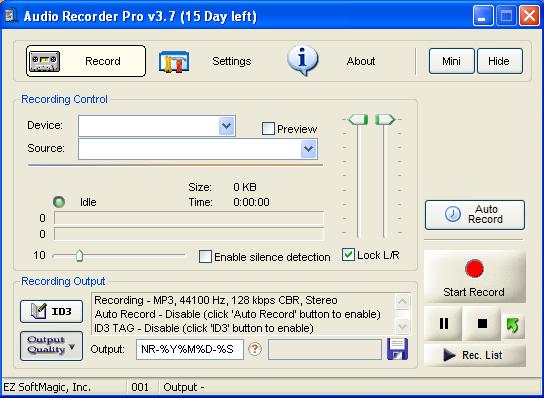Click the '0:00:00' time value
This screenshot has width=544, height=398.
tap(251, 202)
